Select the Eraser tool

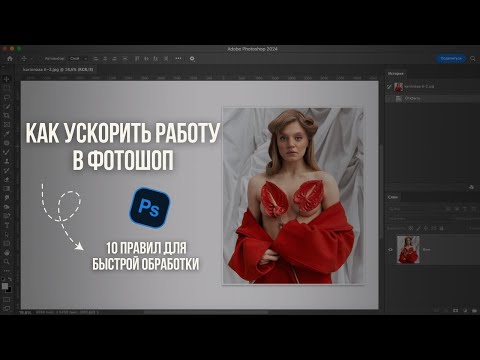6,179
